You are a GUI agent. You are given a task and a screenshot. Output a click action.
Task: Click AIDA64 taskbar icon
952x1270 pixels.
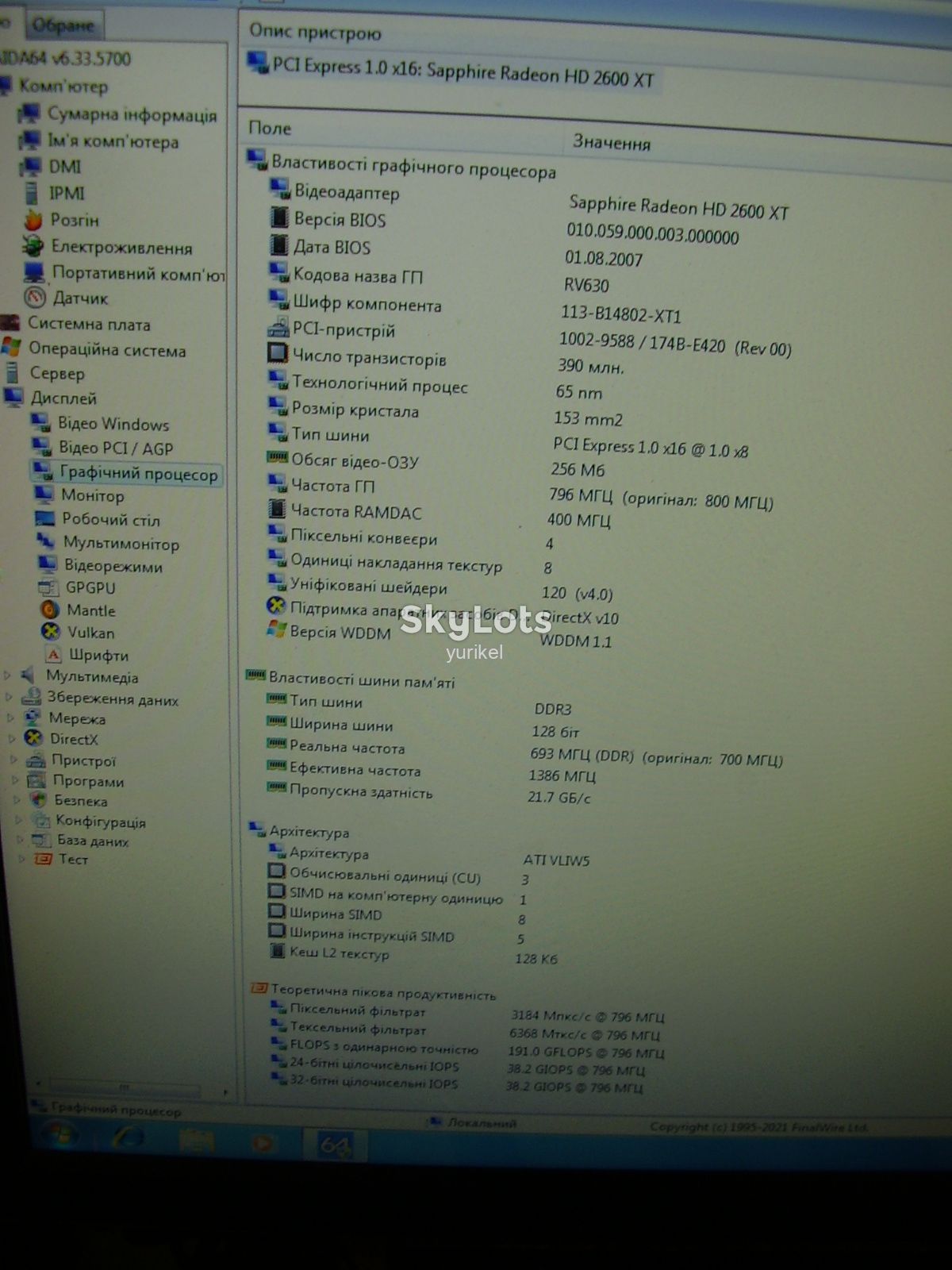(334, 1146)
